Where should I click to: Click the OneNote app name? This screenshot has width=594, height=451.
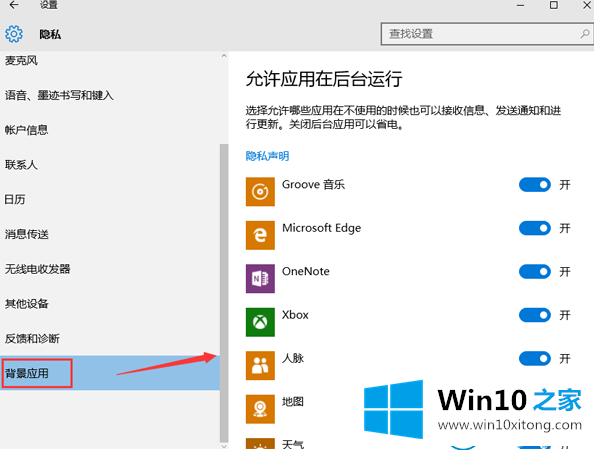tap(306, 271)
